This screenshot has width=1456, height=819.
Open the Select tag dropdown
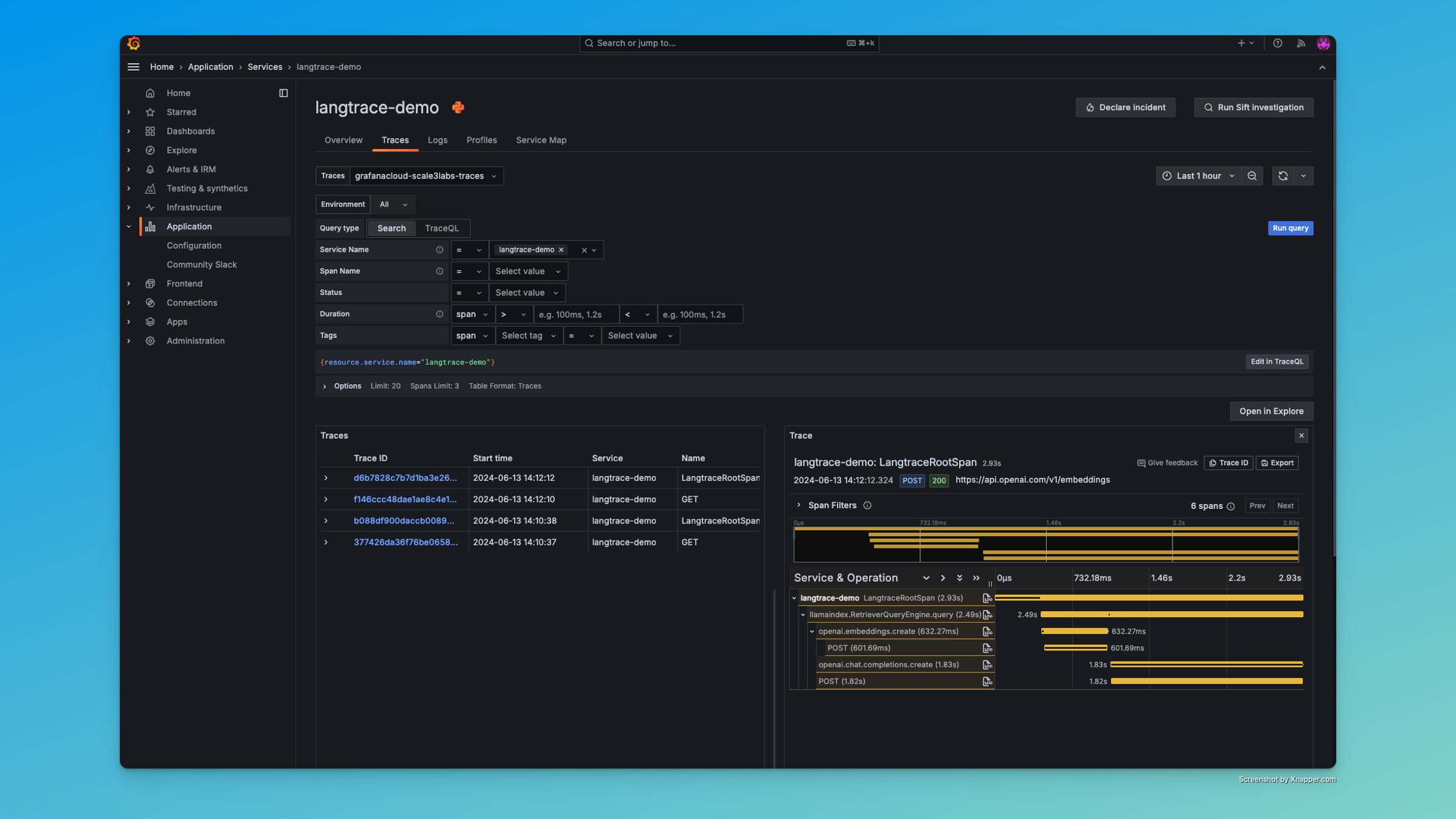pos(529,335)
